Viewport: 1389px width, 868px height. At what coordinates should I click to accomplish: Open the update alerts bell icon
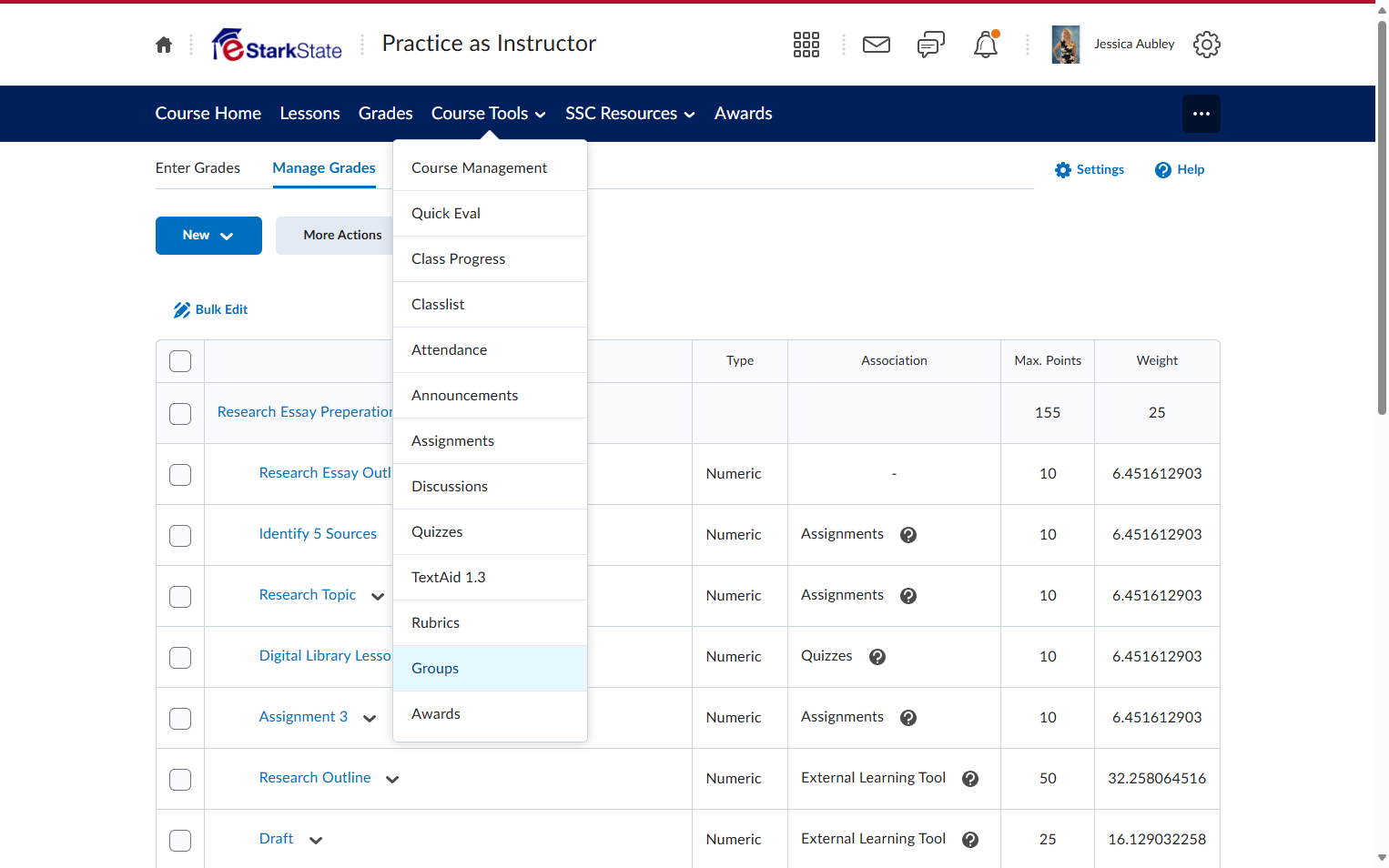(x=986, y=45)
